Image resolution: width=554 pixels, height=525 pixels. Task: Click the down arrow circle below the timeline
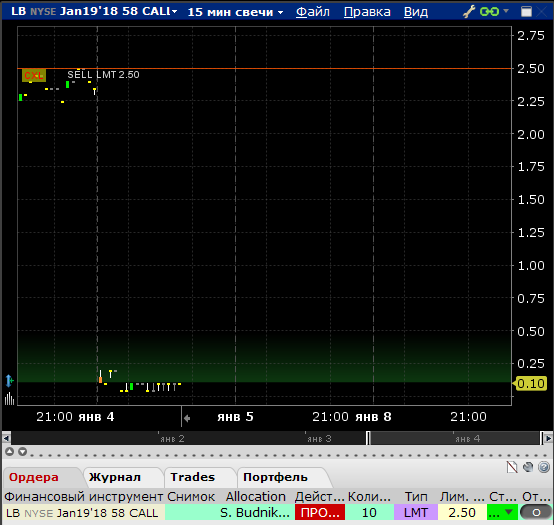[x=23, y=452]
